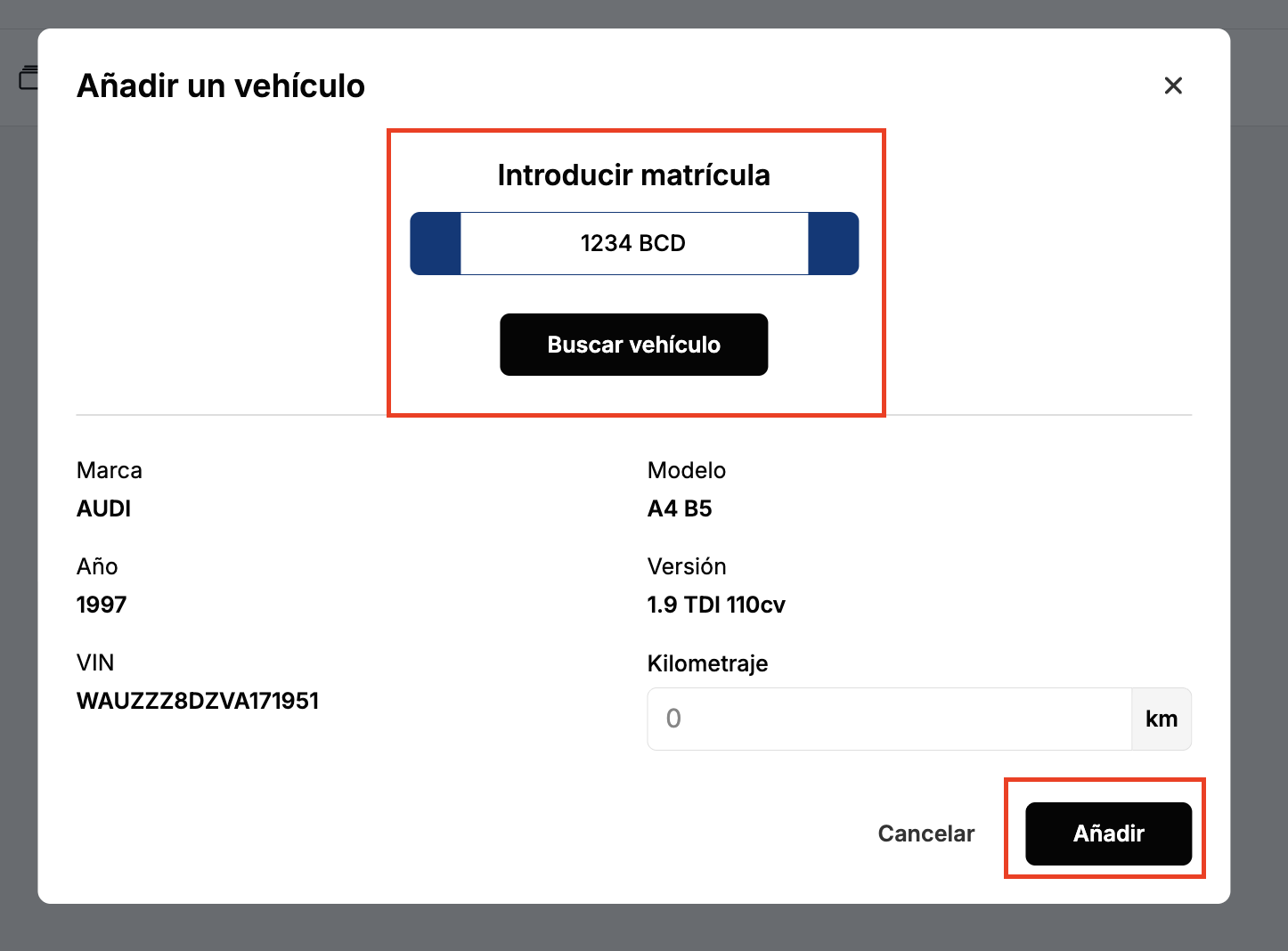Click the Introducir matrícula heading
Viewport: 1288px width, 951px height.
click(634, 175)
